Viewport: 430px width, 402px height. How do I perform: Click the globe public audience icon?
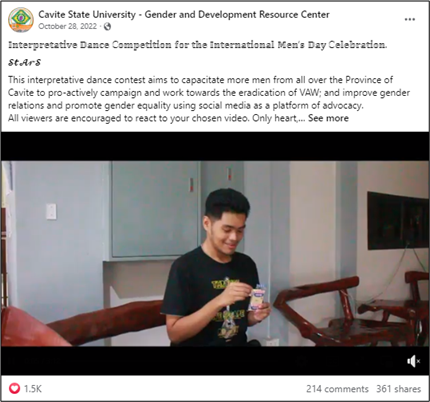(107, 26)
